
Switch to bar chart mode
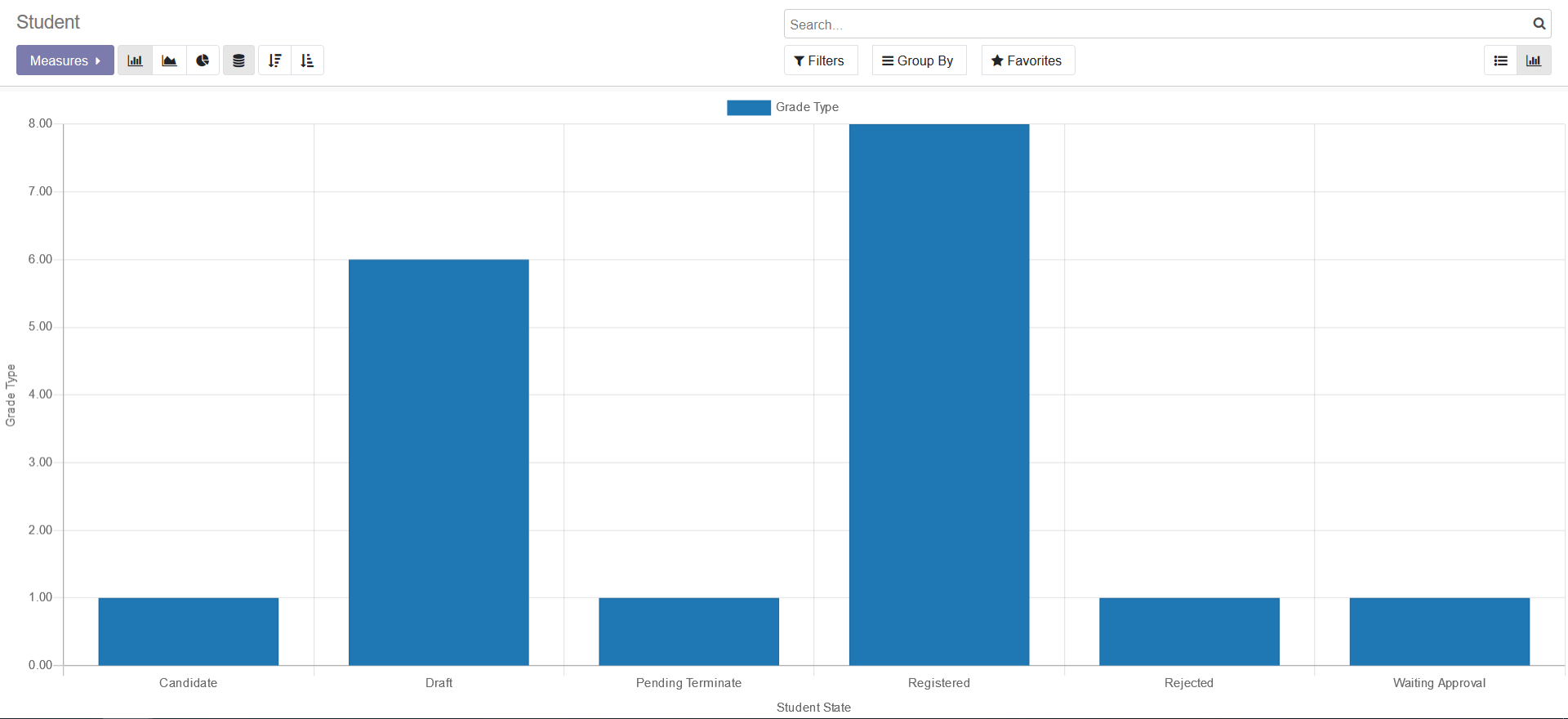pyautogui.click(x=135, y=60)
